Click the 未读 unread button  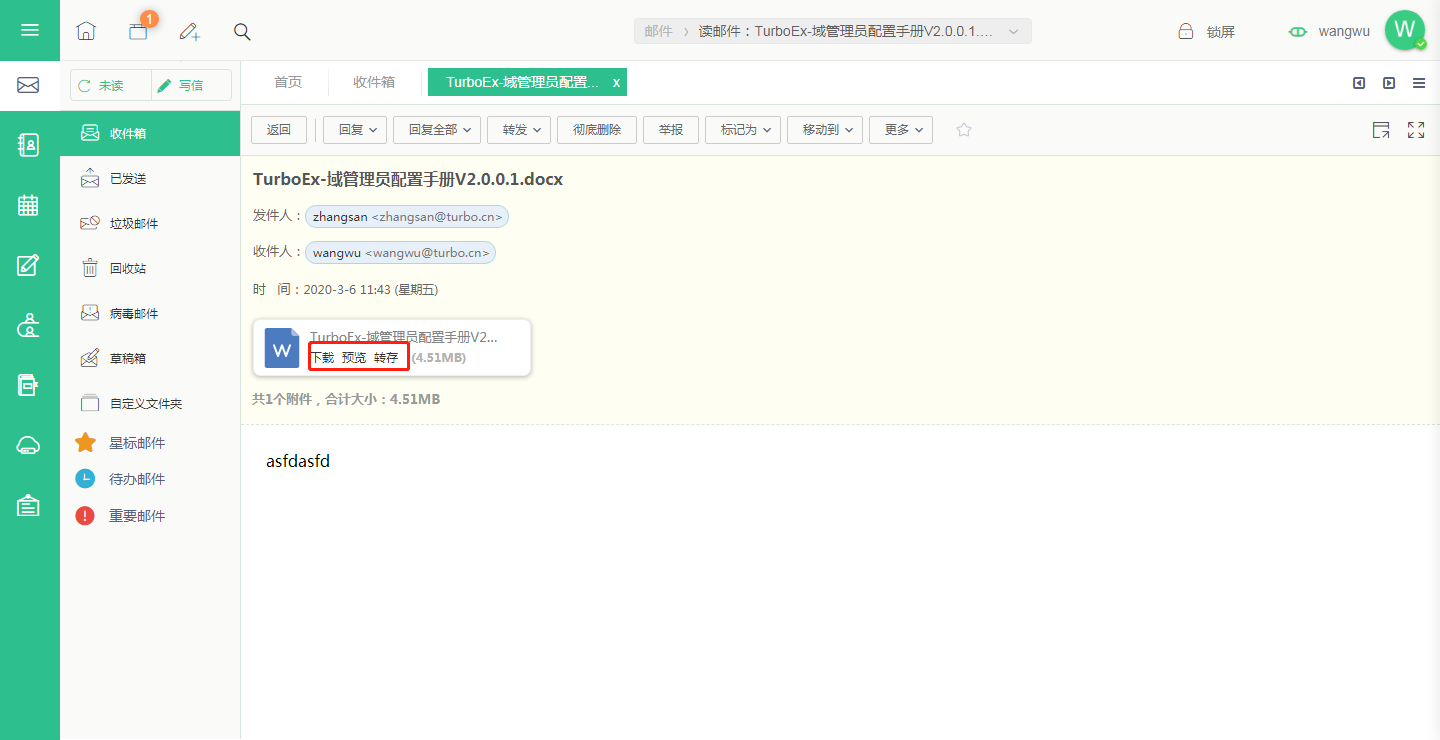pos(110,86)
